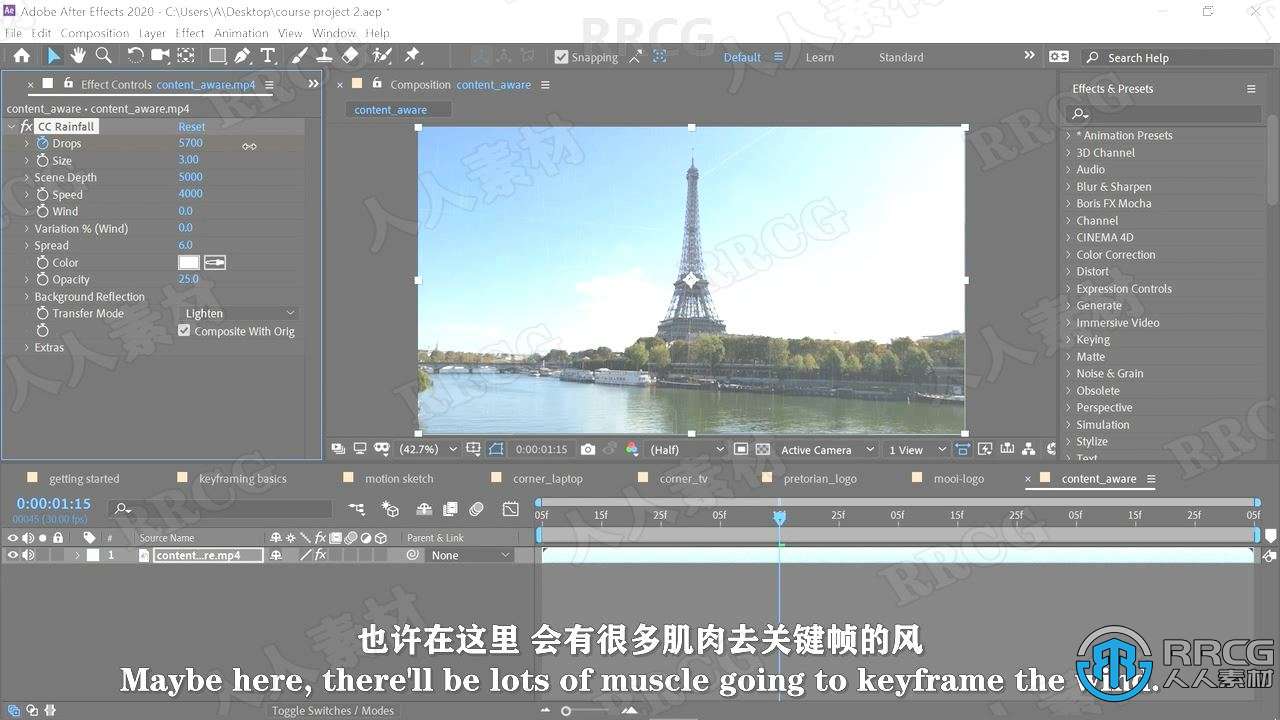
Task: Click the timeline timecode 0:00:01:15
Action: (x=54, y=504)
